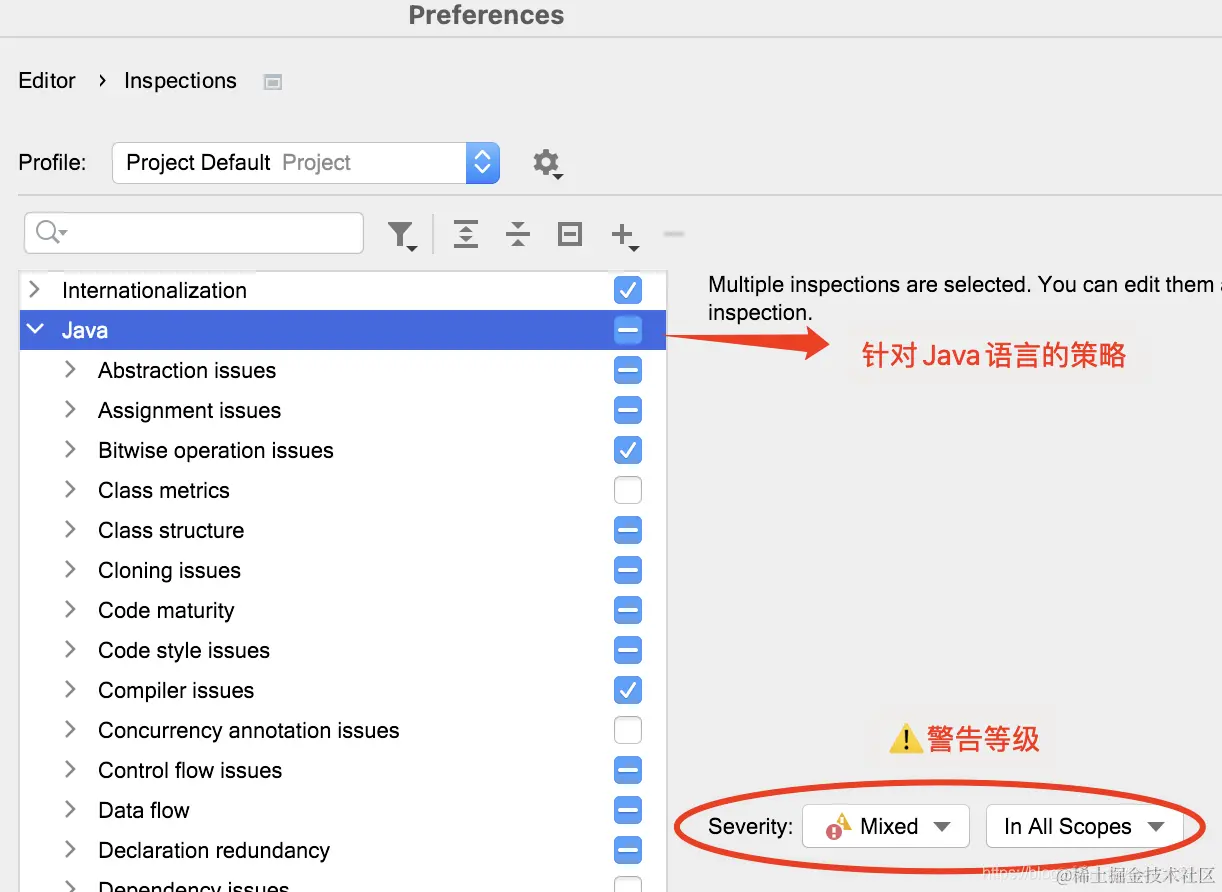Image resolution: width=1222 pixels, height=892 pixels.
Task: Open the profile gear settings menu
Action: 546,163
